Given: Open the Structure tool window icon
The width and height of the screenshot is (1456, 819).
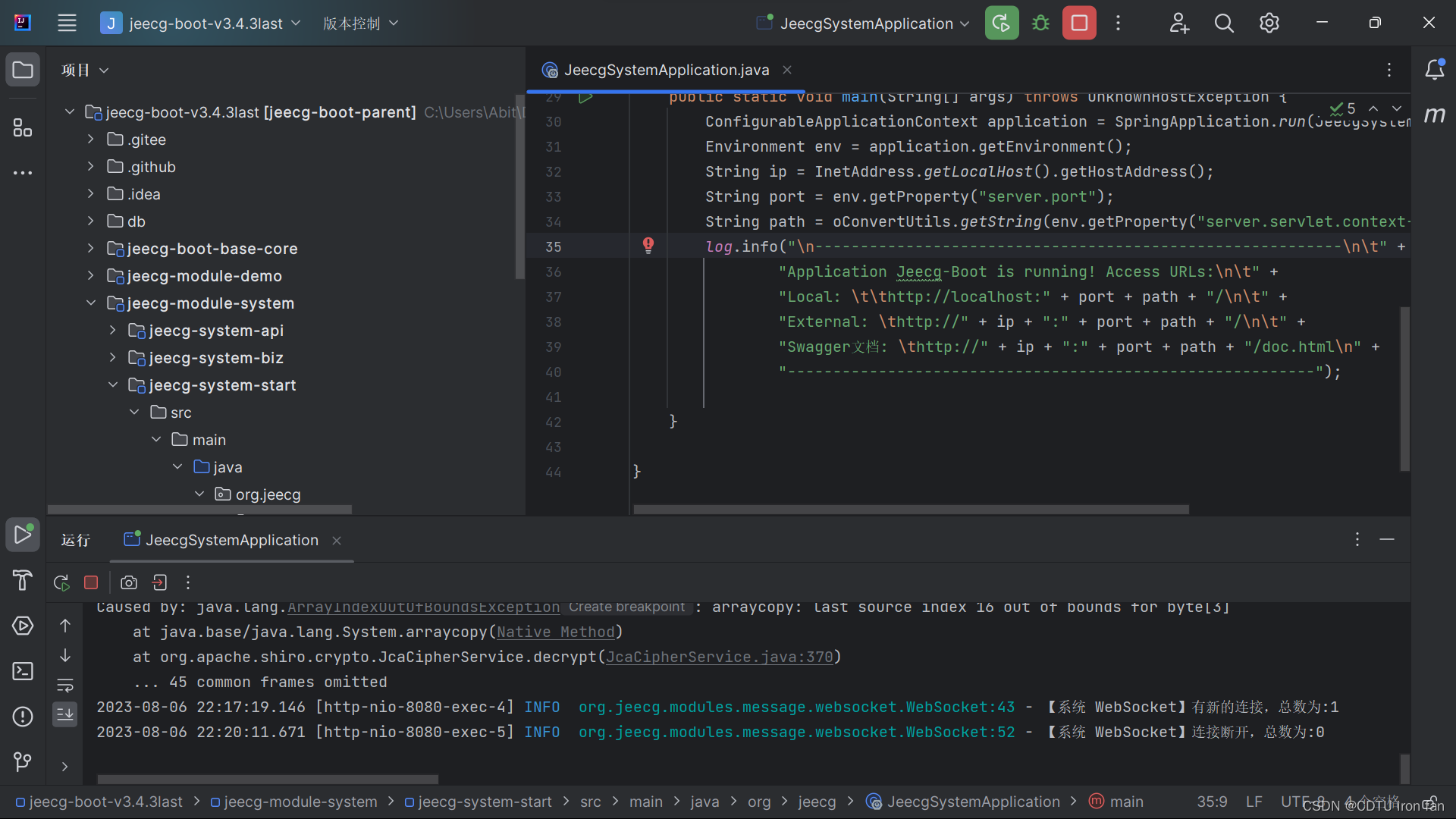Looking at the screenshot, I should pyautogui.click(x=23, y=127).
